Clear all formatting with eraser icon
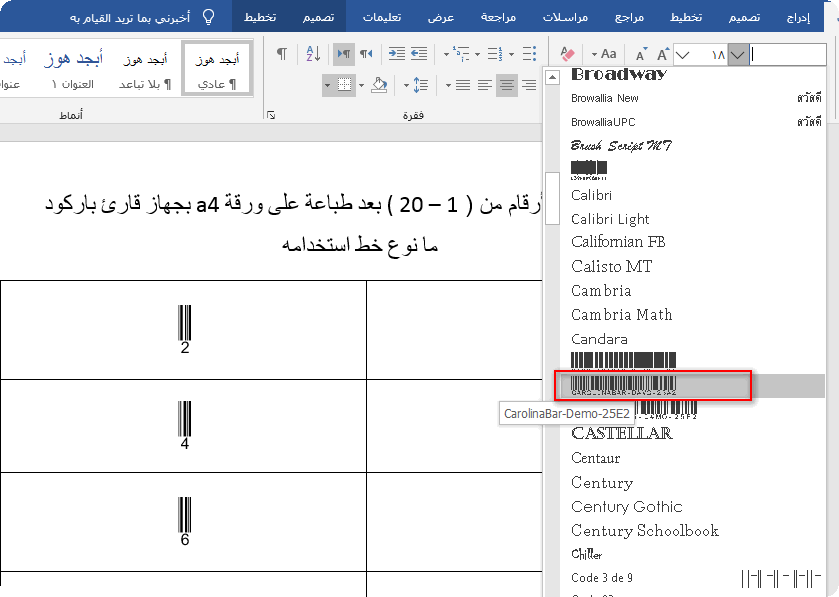Viewport: 839px width, 597px height. click(x=567, y=54)
